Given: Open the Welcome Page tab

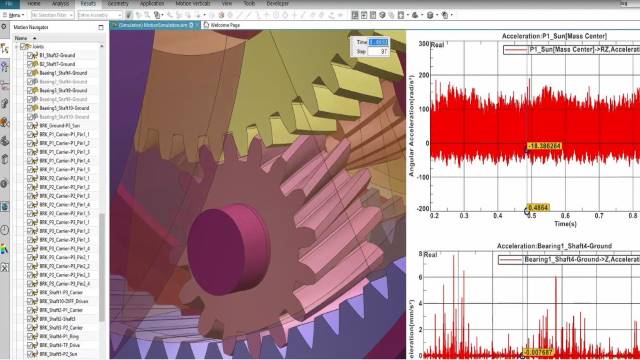Looking at the screenshot, I should point(222,25).
